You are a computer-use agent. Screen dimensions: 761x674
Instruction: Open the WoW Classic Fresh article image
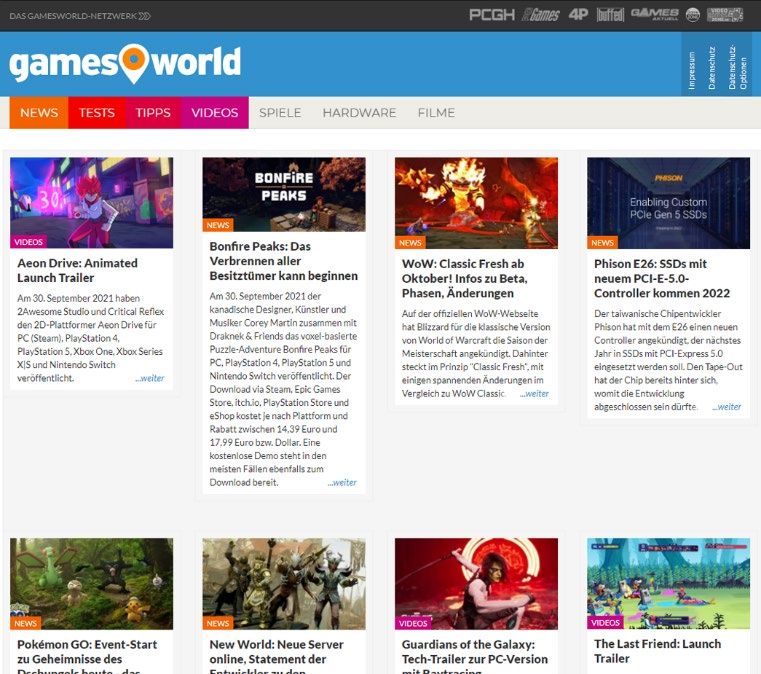(x=476, y=202)
